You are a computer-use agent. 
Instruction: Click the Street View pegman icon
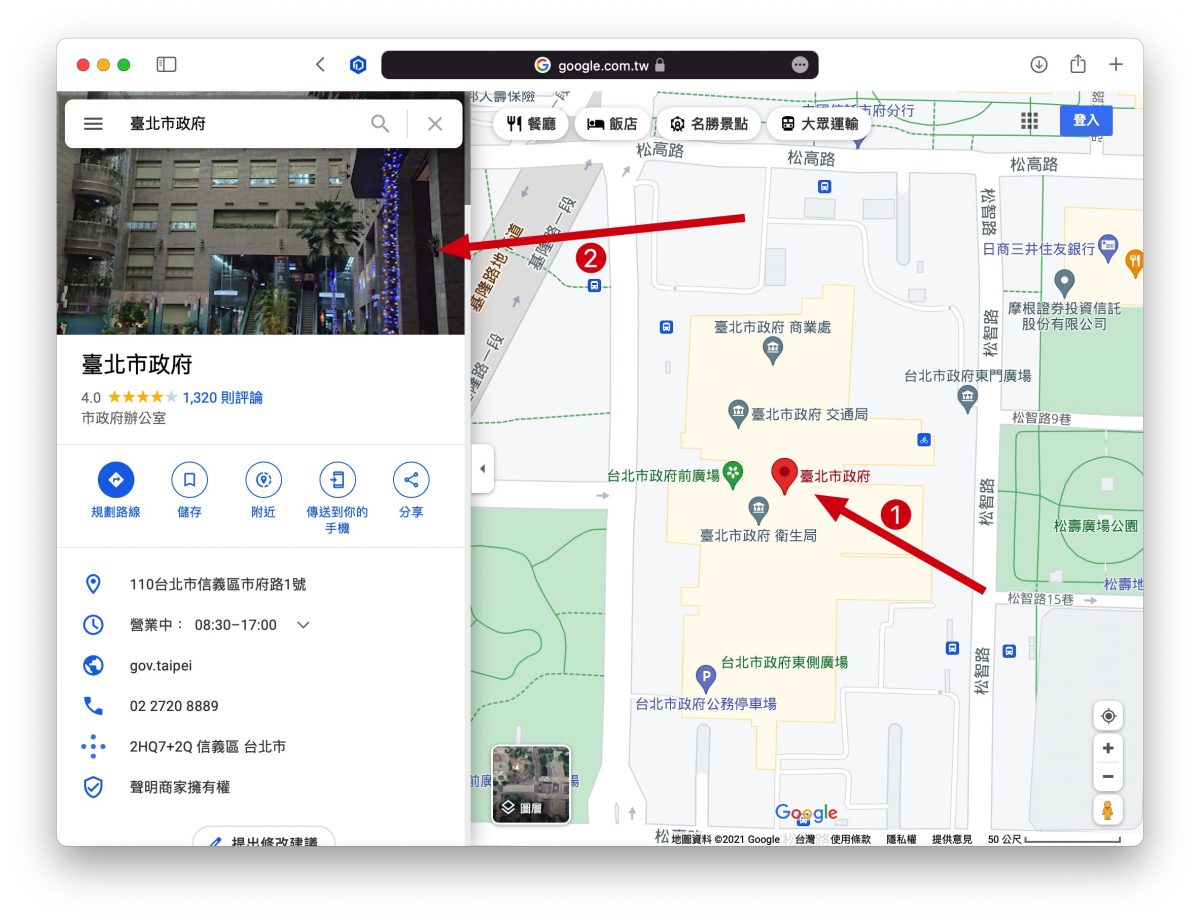(1108, 810)
